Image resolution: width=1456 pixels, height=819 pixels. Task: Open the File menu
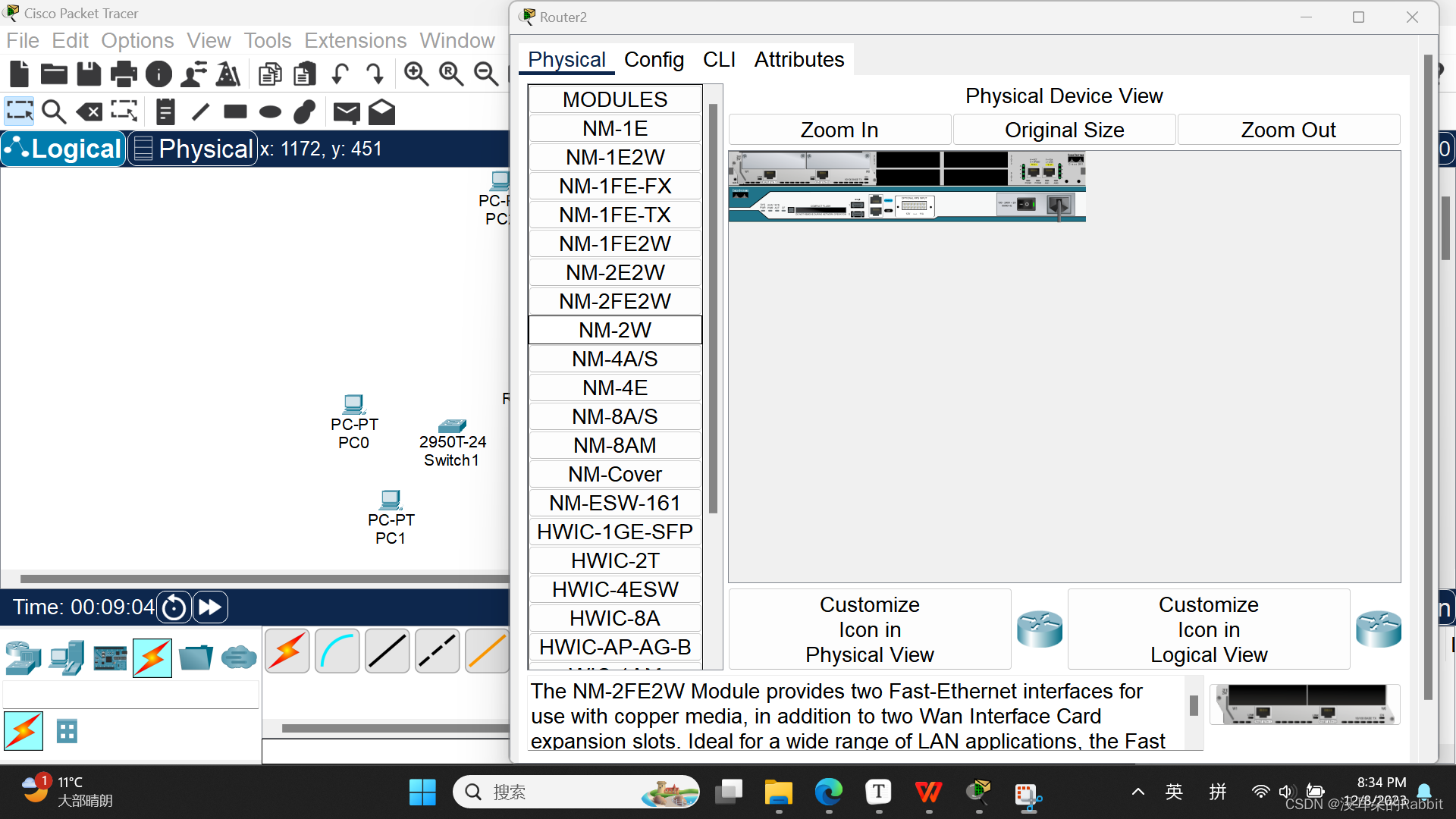(23, 40)
